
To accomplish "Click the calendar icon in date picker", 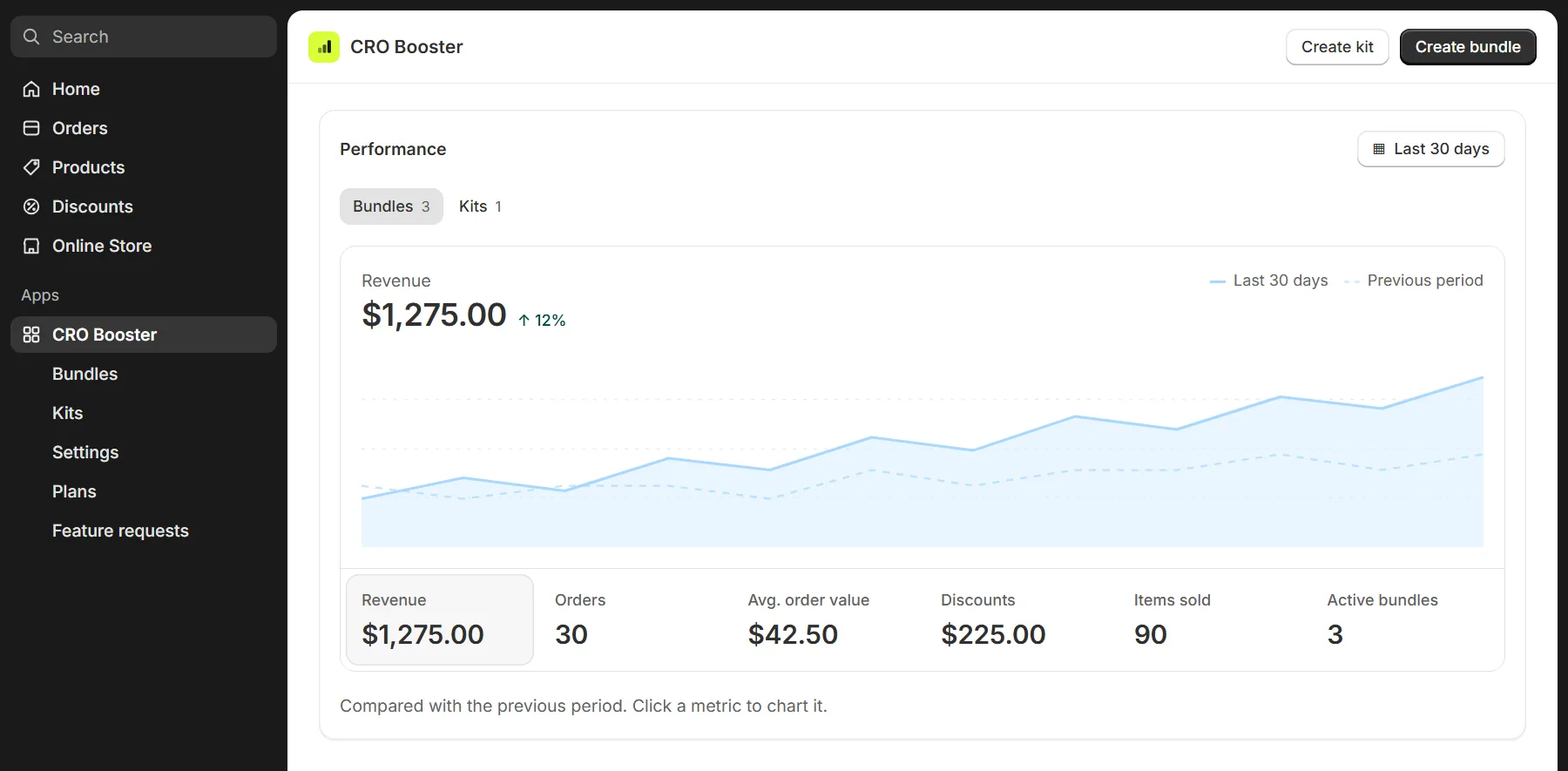I will (1379, 149).
